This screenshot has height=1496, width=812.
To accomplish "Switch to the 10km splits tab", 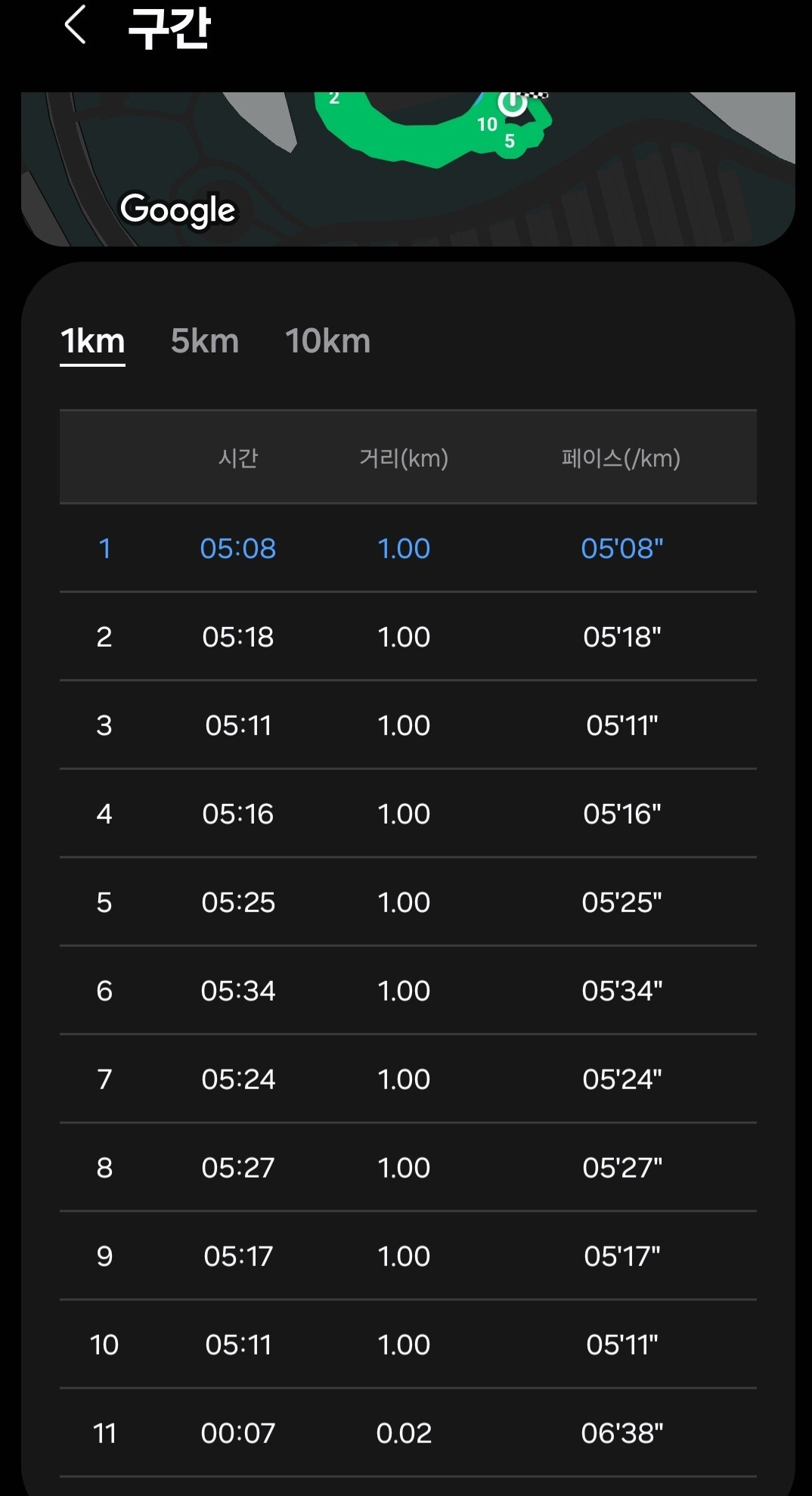I will coord(327,341).
